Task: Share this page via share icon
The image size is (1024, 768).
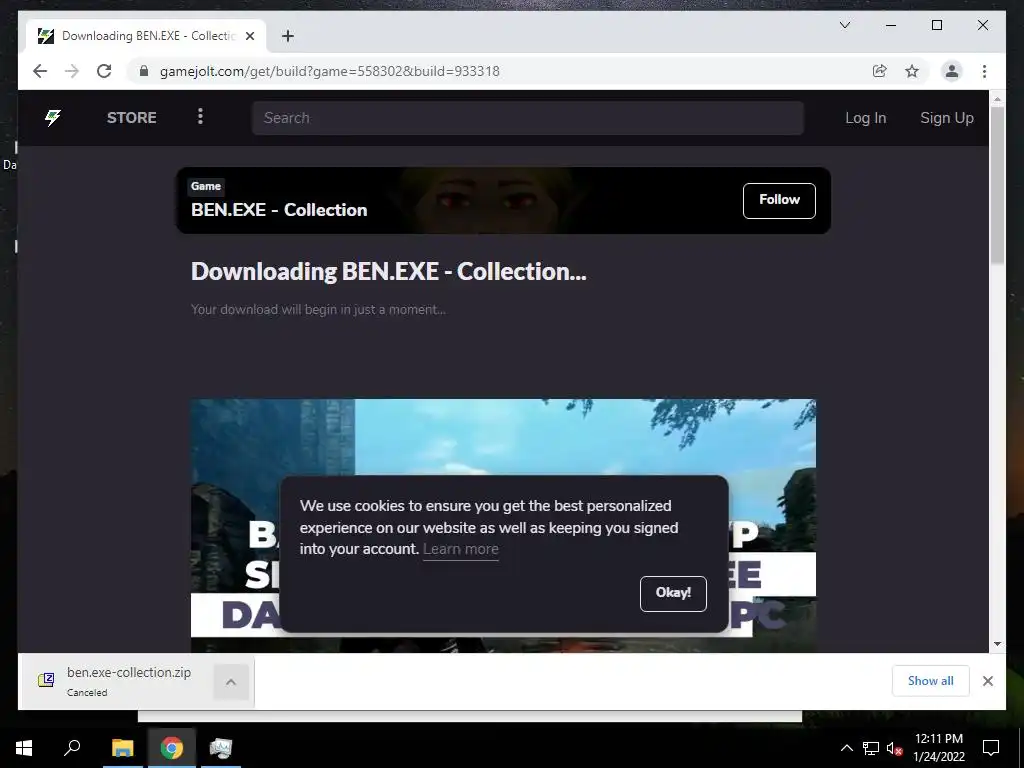Action: point(880,71)
